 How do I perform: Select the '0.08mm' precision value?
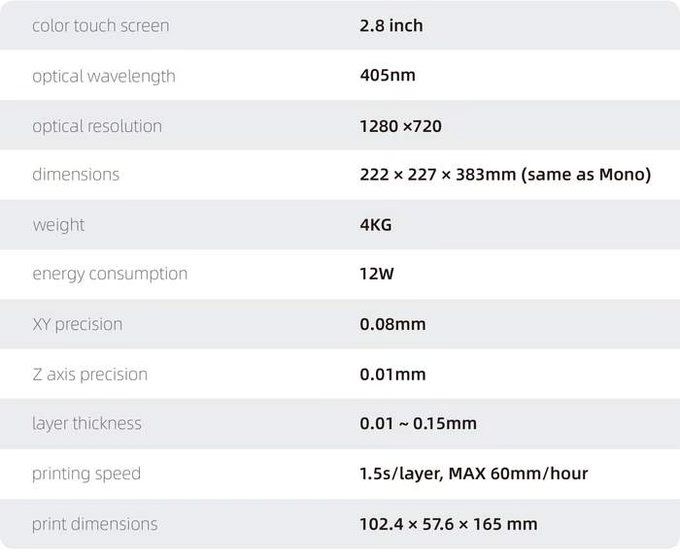pyautogui.click(x=392, y=324)
